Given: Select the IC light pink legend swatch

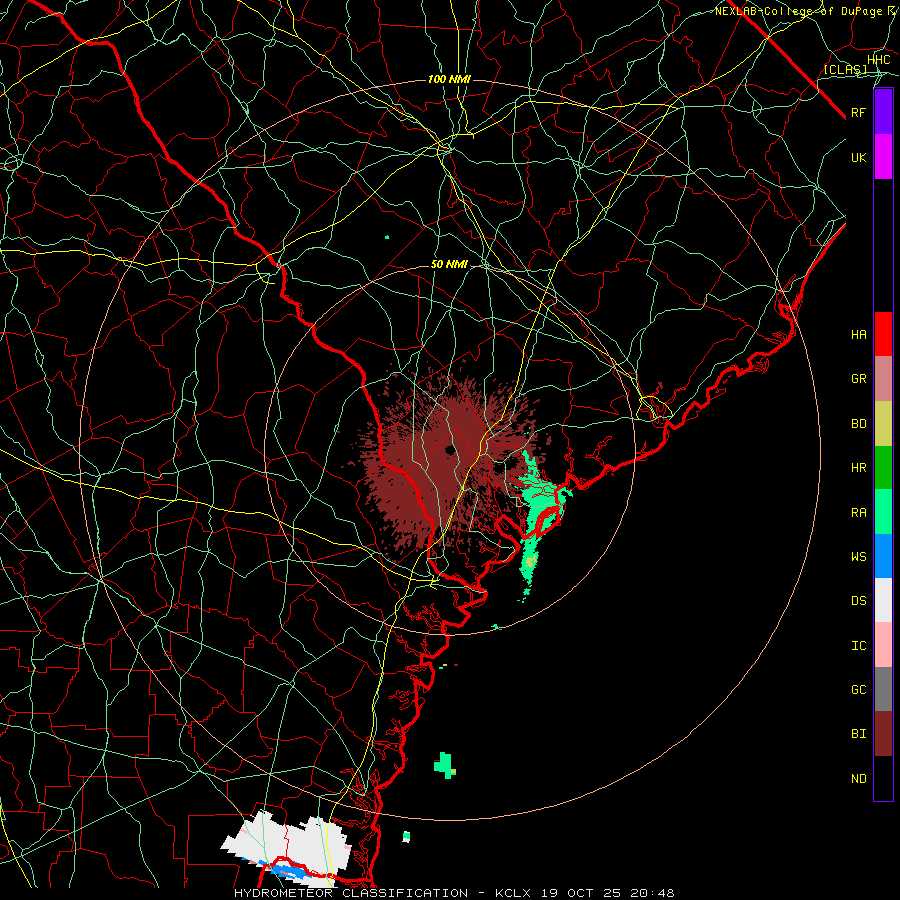Looking at the screenshot, I should [x=883, y=645].
